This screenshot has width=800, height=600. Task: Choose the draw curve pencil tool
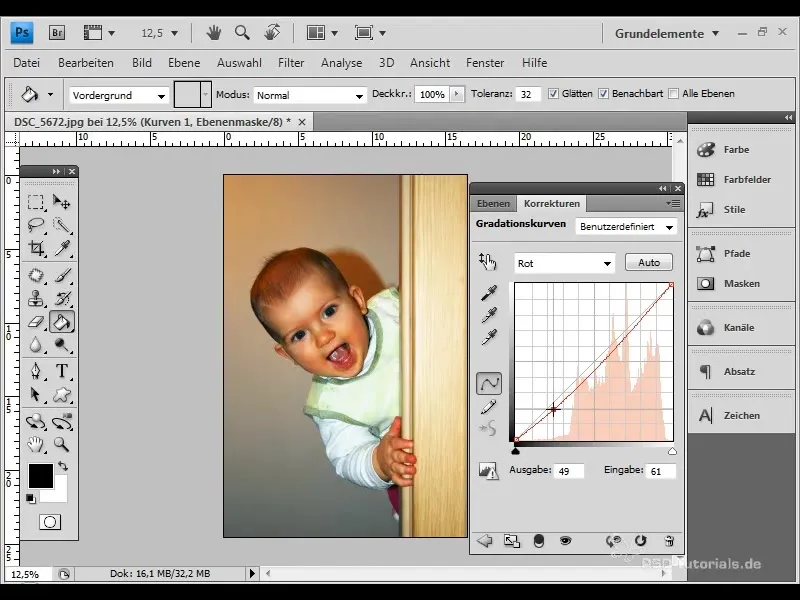tap(489, 407)
